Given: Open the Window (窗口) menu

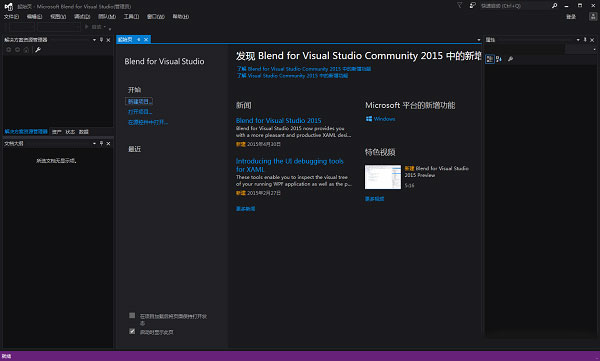Looking at the screenshot, I should click(x=156, y=17).
